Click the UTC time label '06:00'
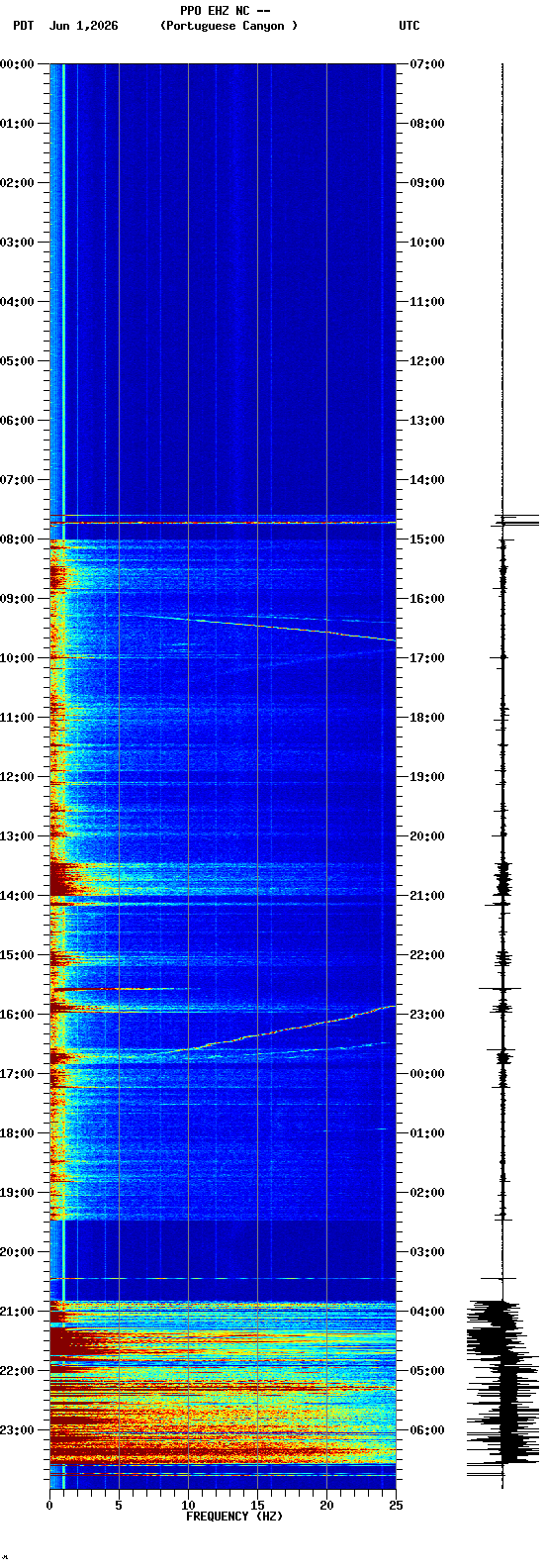 click(427, 1430)
